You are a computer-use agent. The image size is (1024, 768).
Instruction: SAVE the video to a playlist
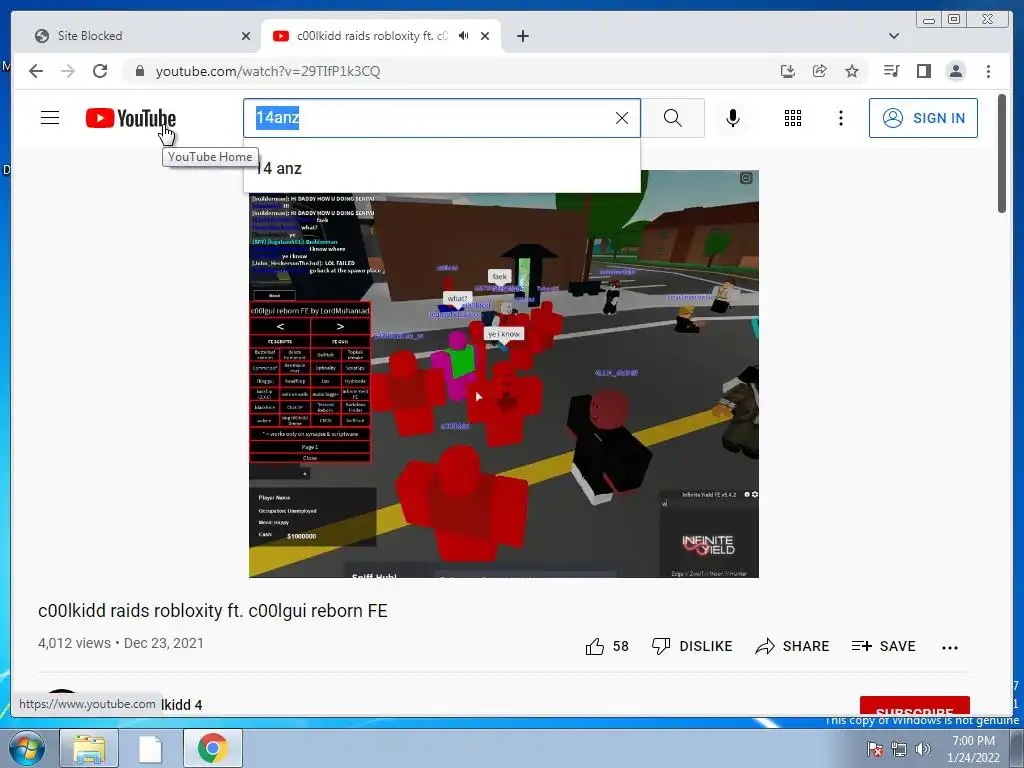[x=884, y=647]
